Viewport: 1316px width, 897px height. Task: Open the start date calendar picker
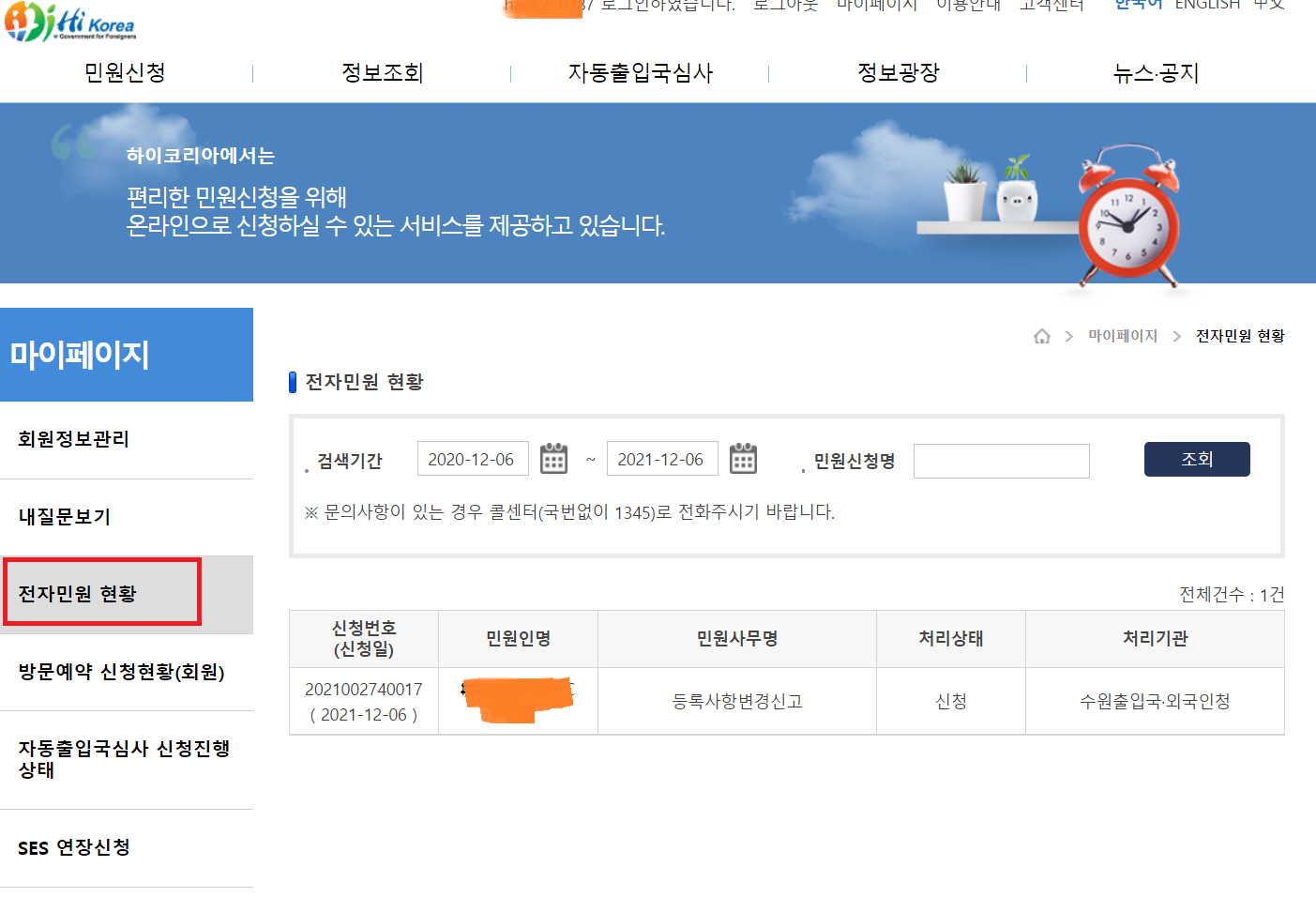553,459
